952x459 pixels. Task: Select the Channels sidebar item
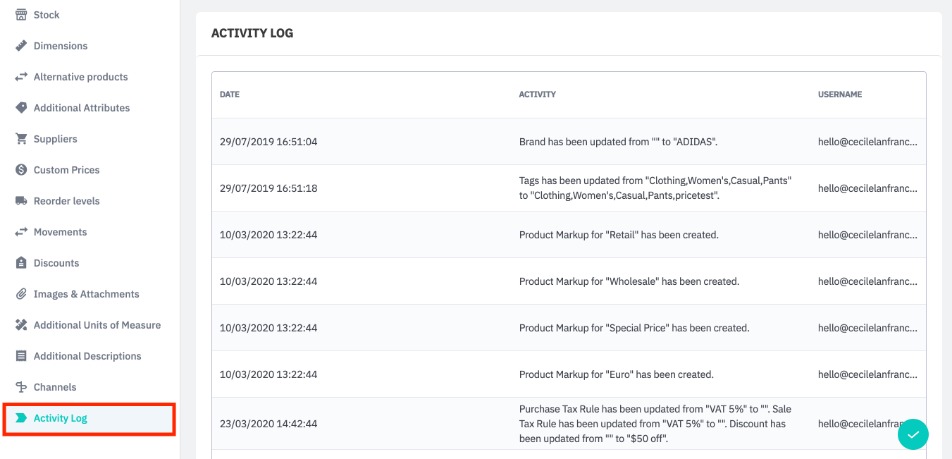[x=54, y=387]
